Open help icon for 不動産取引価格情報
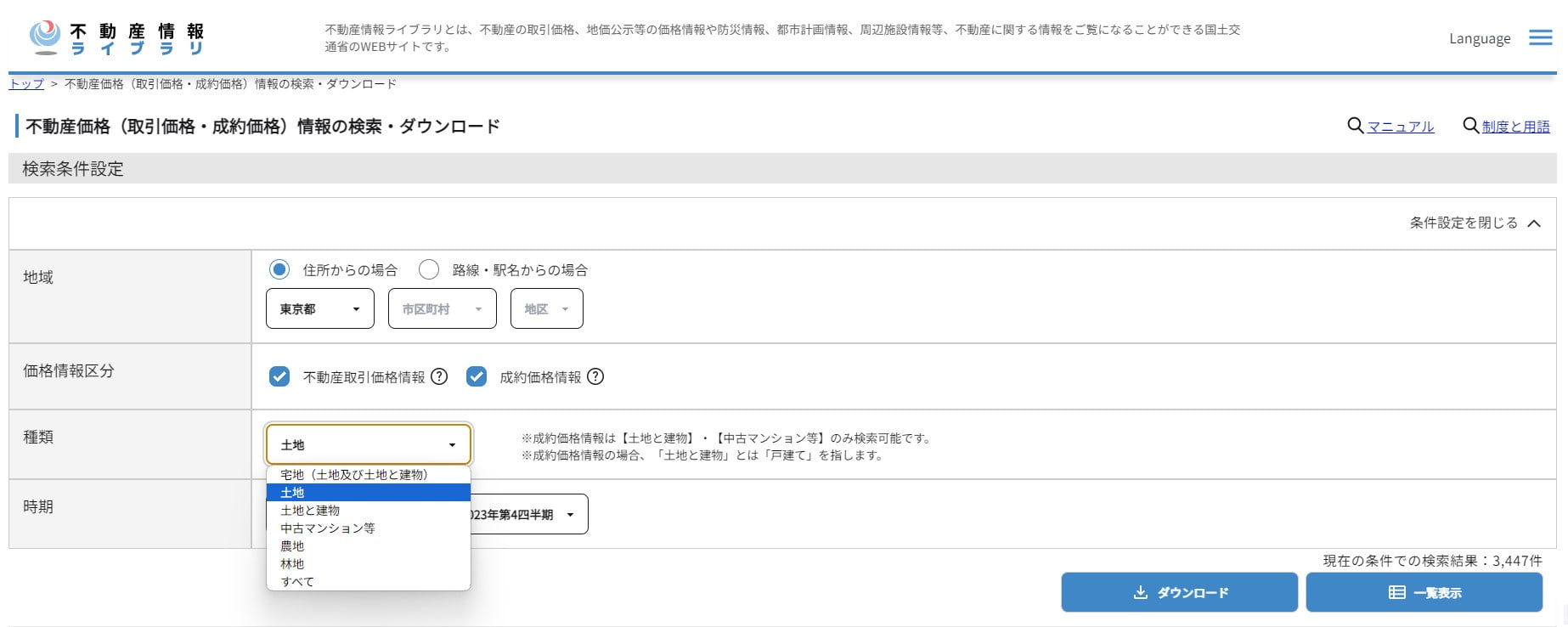Image resolution: width=1568 pixels, height=627 pixels. (439, 376)
